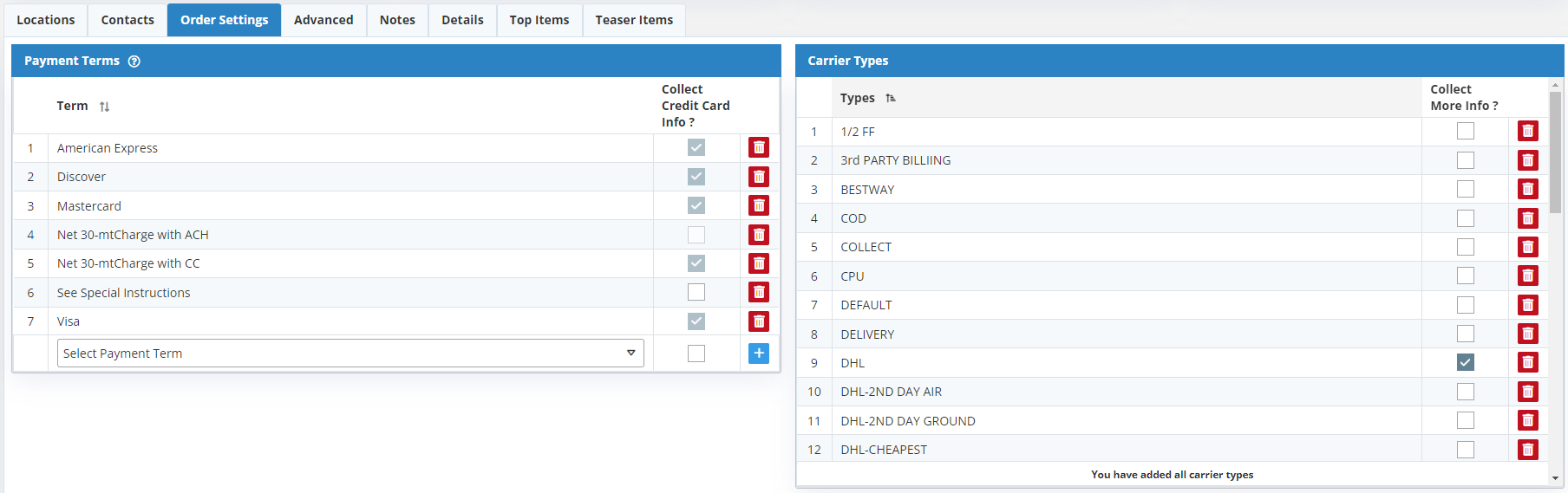Image resolution: width=1568 pixels, height=493 pixels.
Task: Enable credit card info for Special Instructions
Action: 696,292
